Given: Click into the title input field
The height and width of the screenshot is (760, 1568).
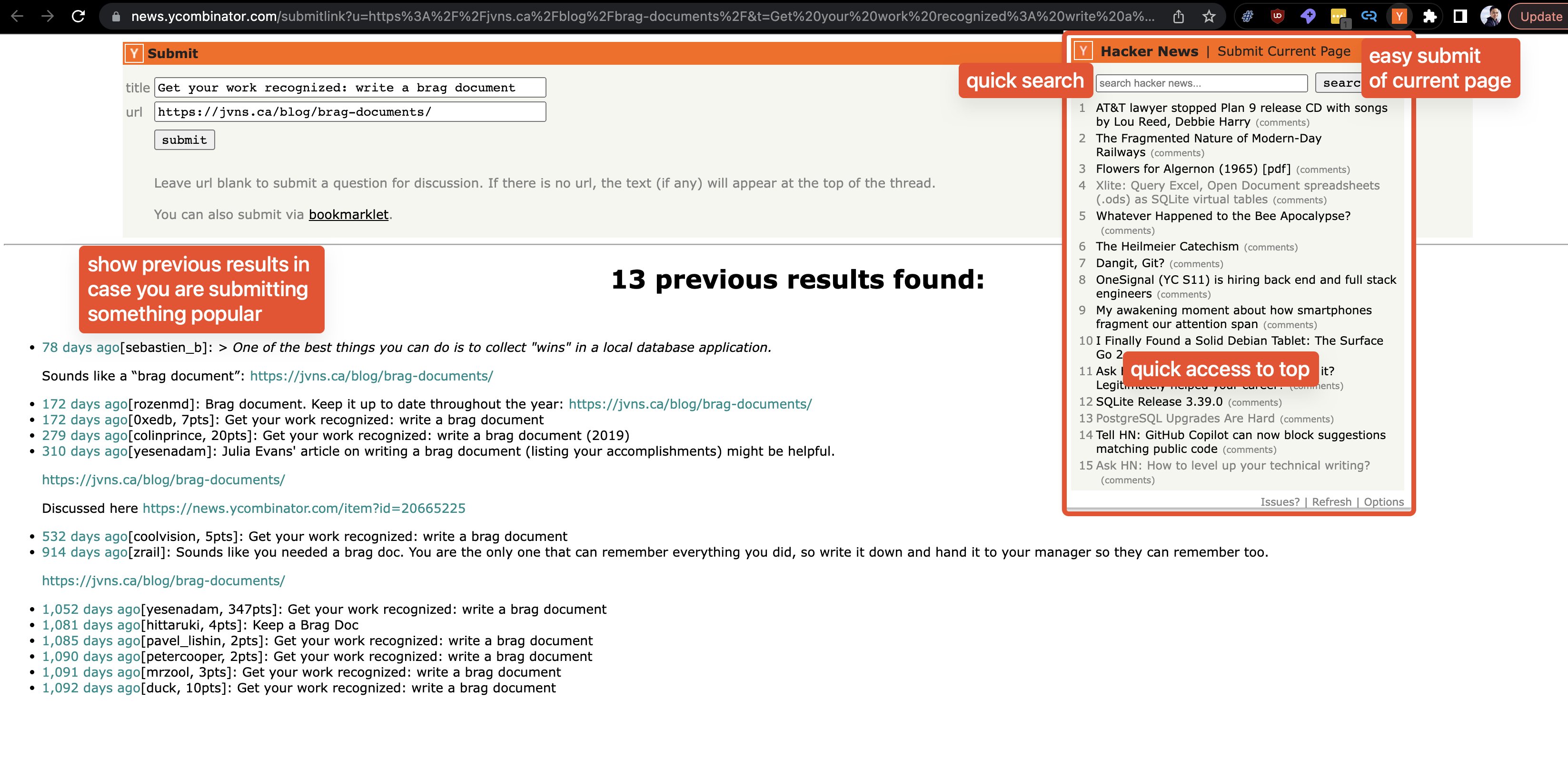Looking at the screenshot, I should (x=350, y=88).
